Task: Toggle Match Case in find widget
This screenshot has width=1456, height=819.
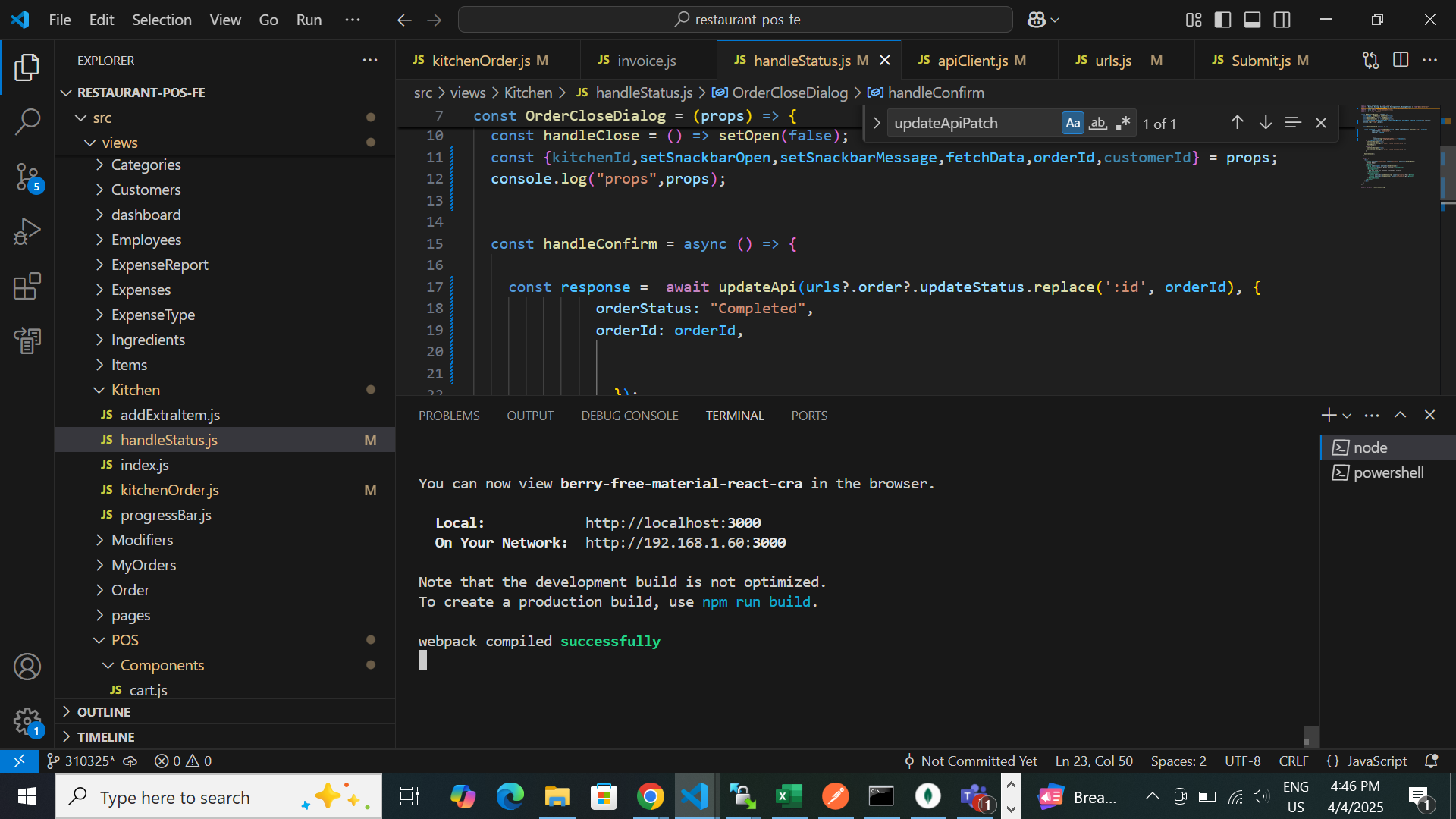Action: pos(1072,123)
